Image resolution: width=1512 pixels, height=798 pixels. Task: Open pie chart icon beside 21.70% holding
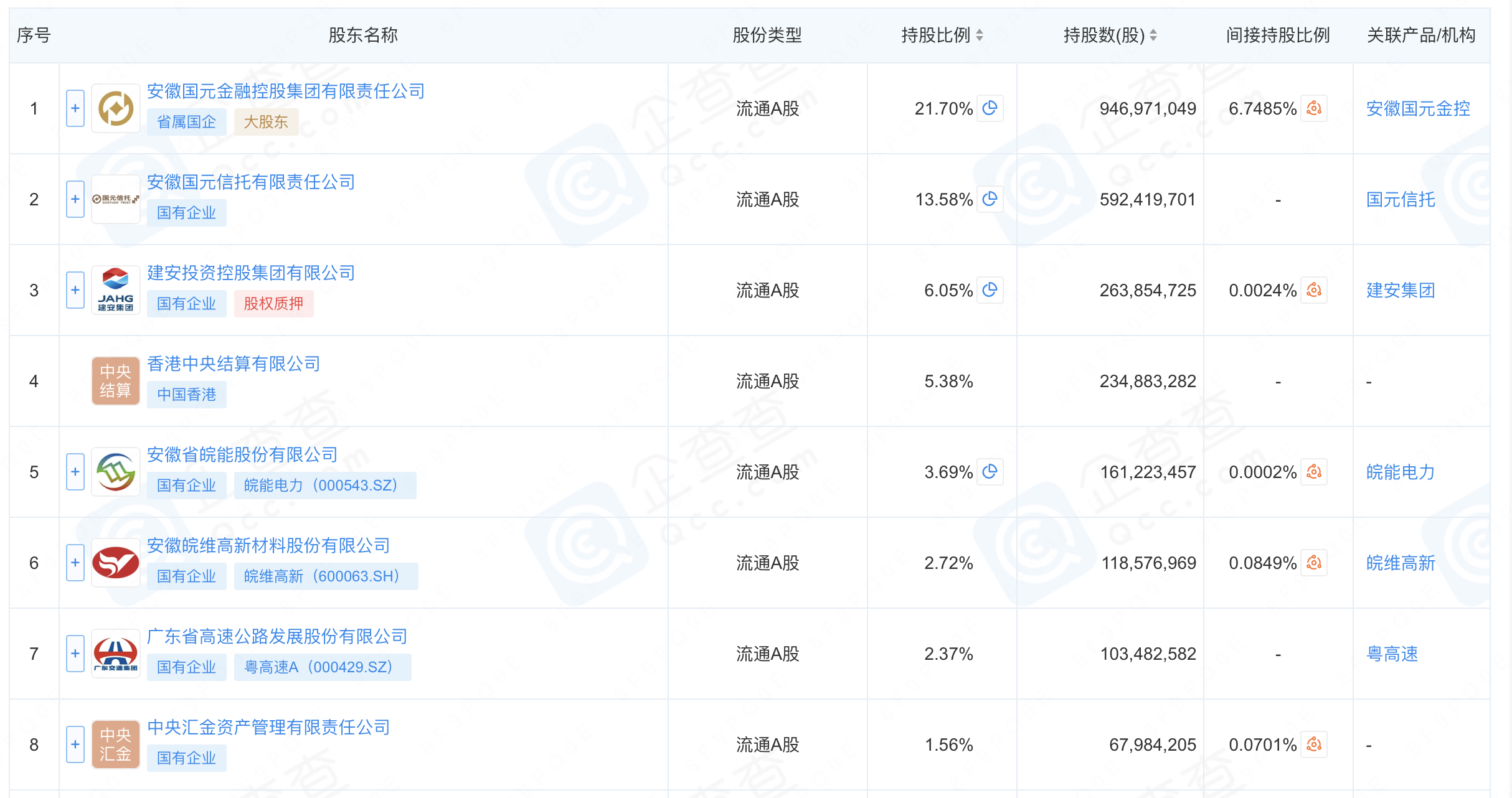(x=990, y=108)
